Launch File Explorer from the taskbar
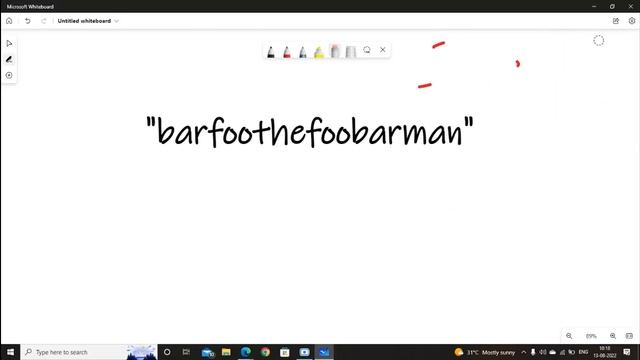Viewport: 640px width, 360px height. point(226,352)
